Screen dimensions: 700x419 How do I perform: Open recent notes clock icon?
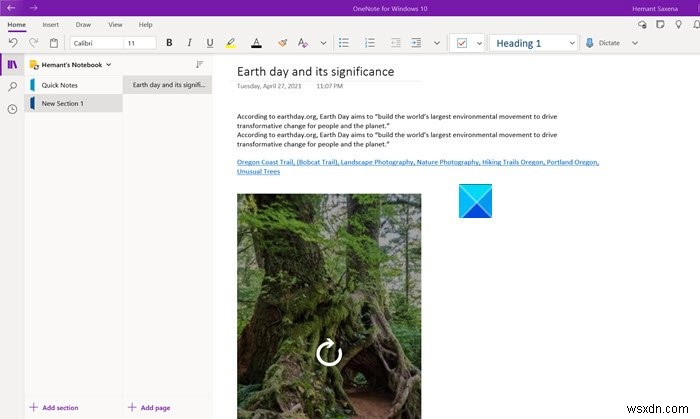(12, 109)
